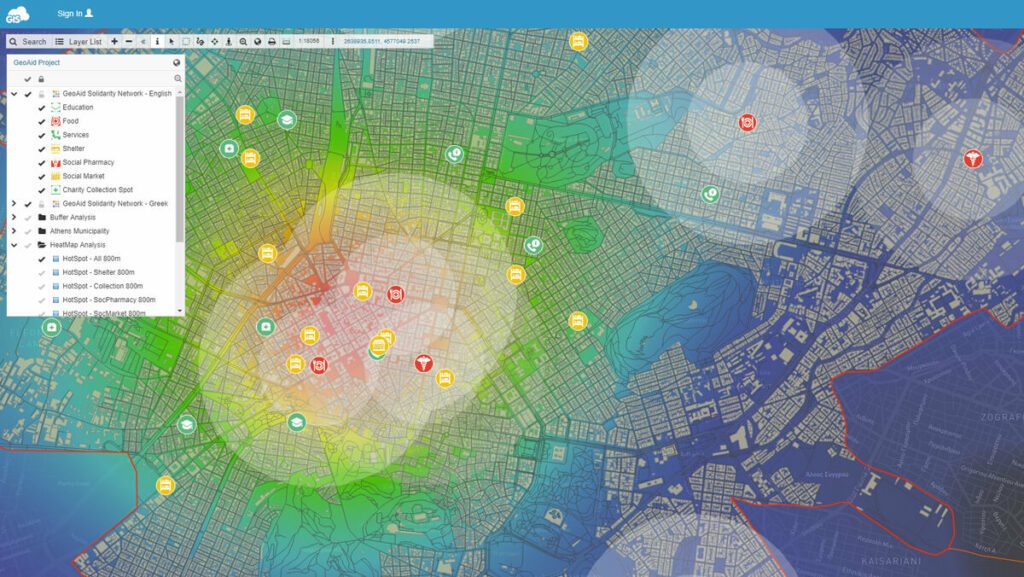The image size is (1024, 577).
Task: Activate the crosshair pan tool
Action: 214,41
